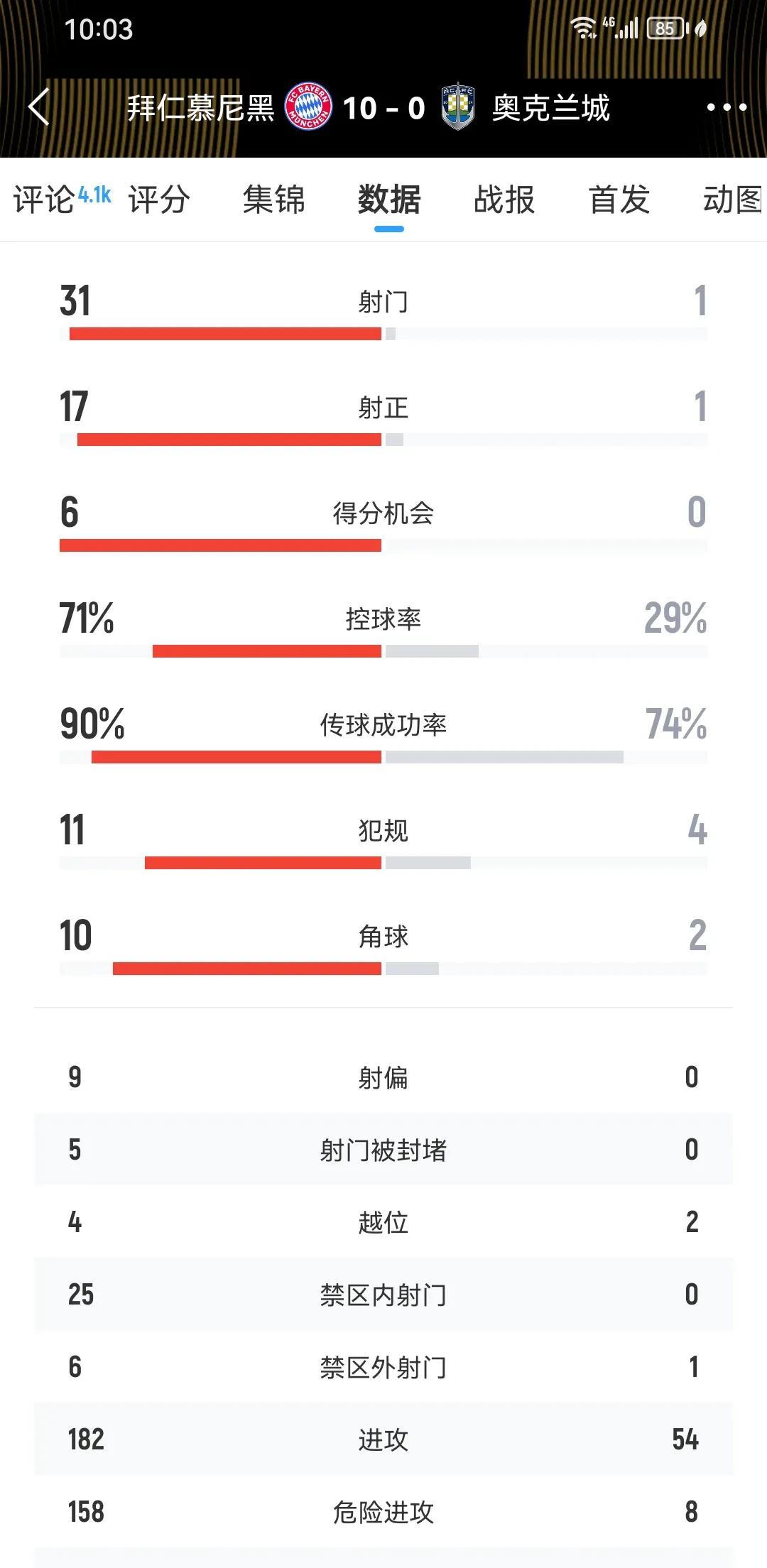This screenshot has width=767, height=1568.
Task: Tap the 奥克兰城 team name
Action: pos(551,108)
